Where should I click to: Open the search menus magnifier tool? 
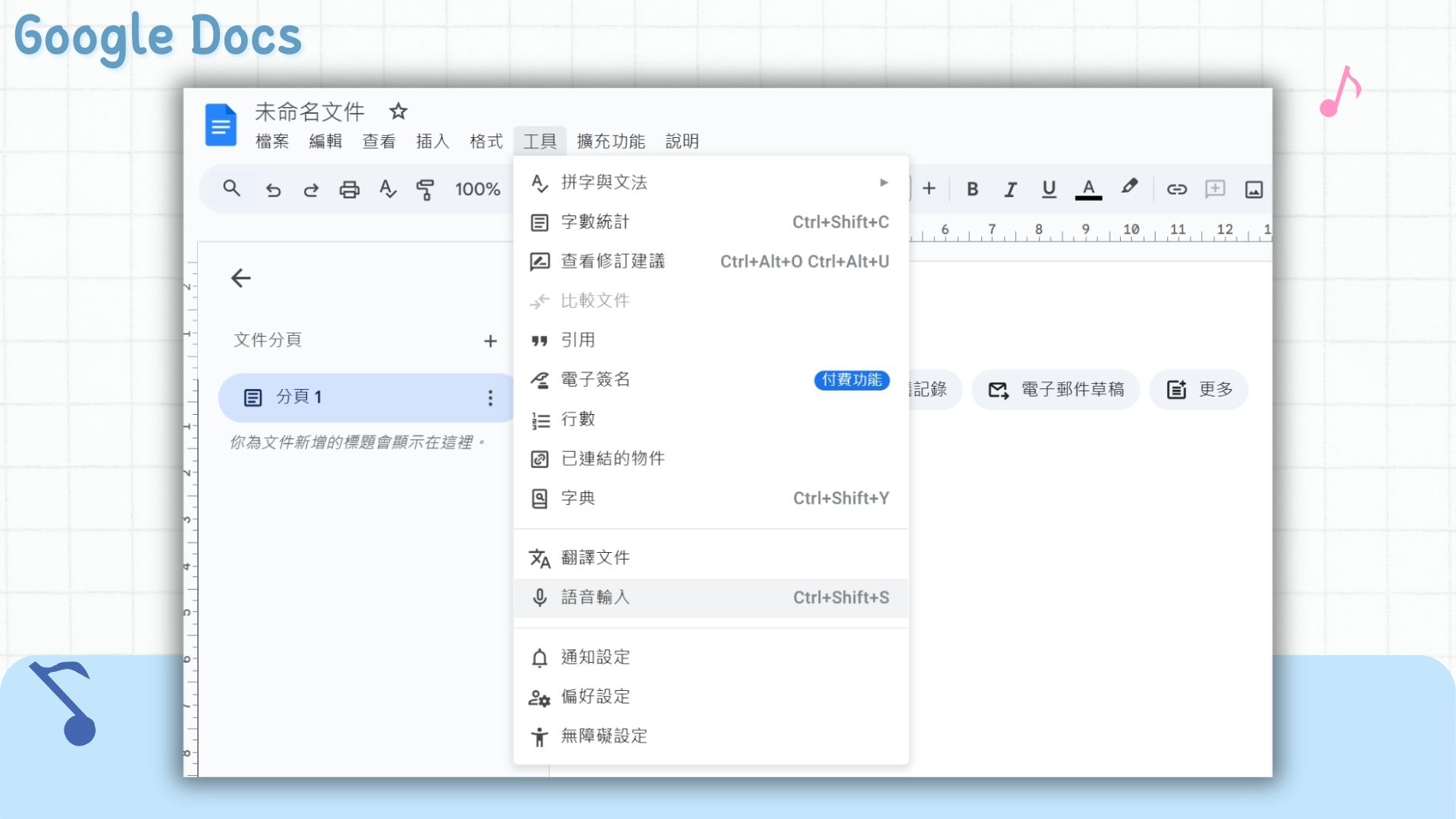(232, 189)
